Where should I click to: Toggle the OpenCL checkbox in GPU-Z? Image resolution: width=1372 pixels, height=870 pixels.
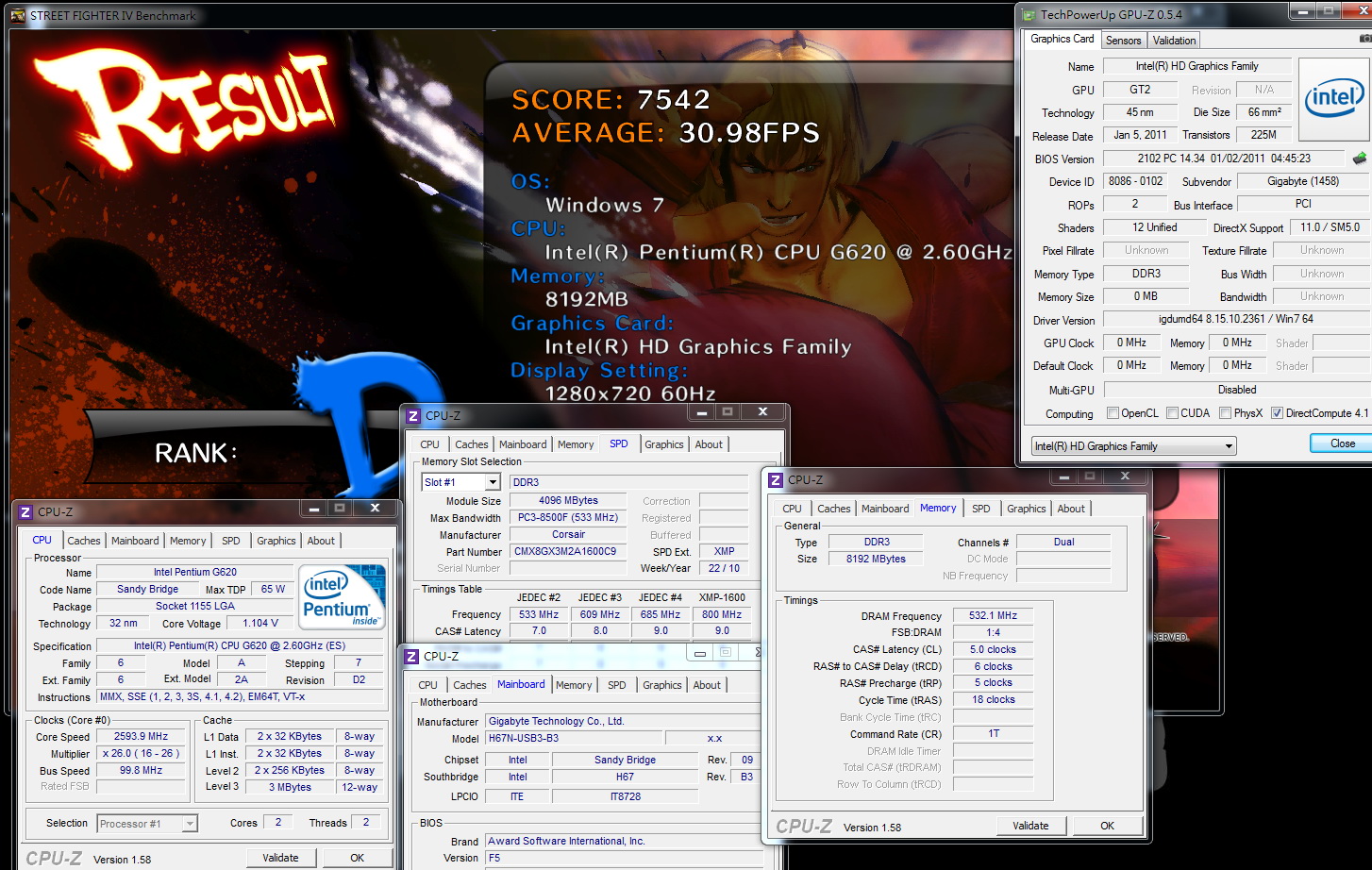[x=1113, y=413]
